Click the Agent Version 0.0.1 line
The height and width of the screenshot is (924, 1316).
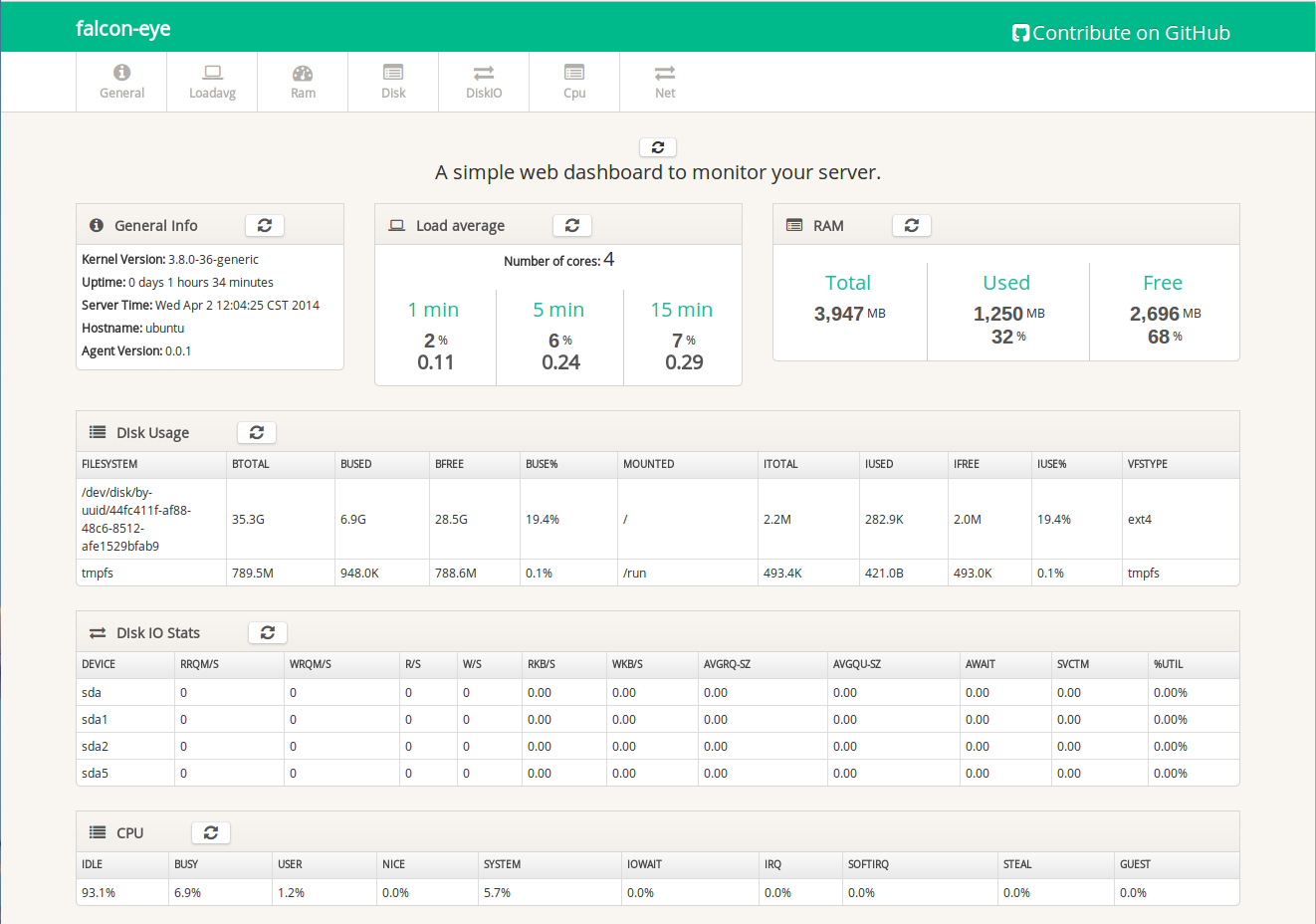pos(136,351)
